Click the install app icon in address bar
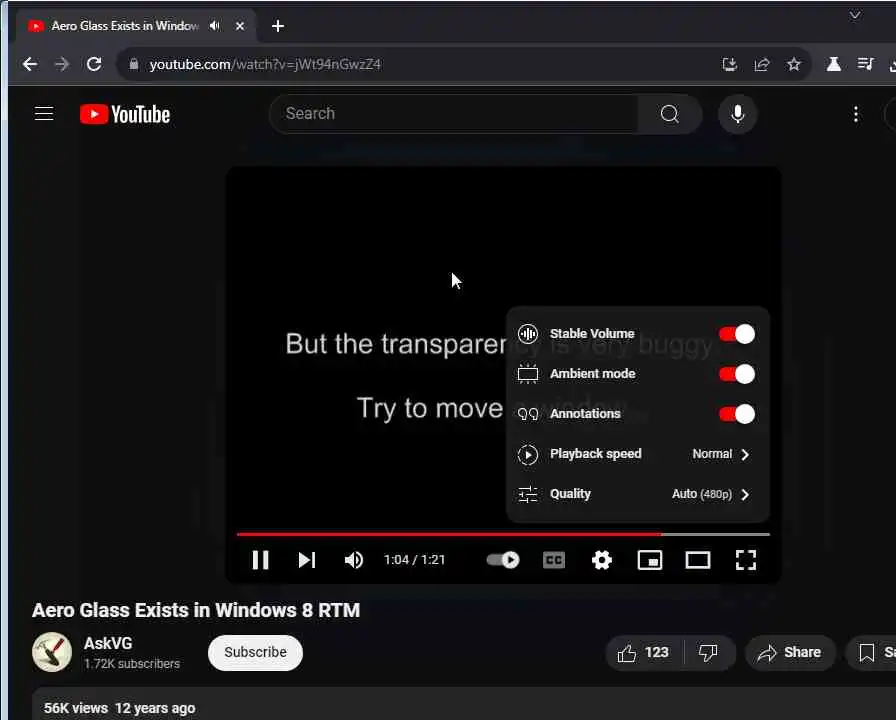The height and width of the screenshot is (720, 896). click(730, 64)
